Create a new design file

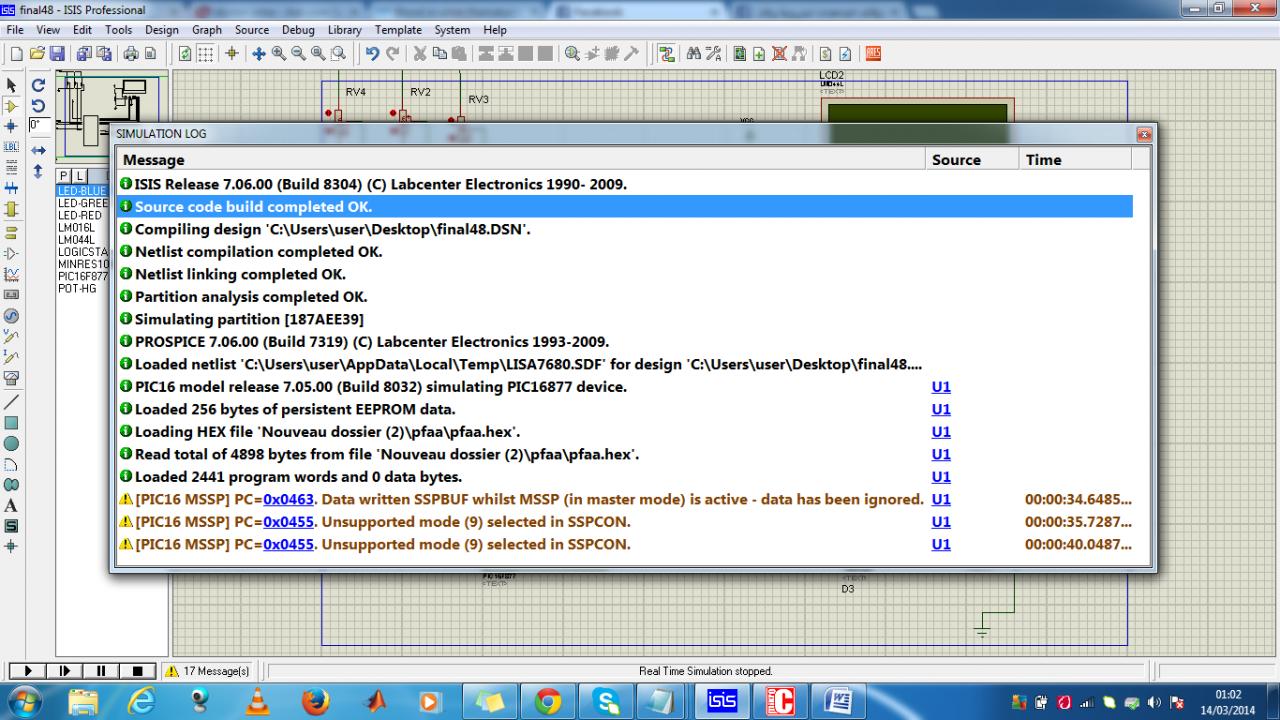[17, 53]
